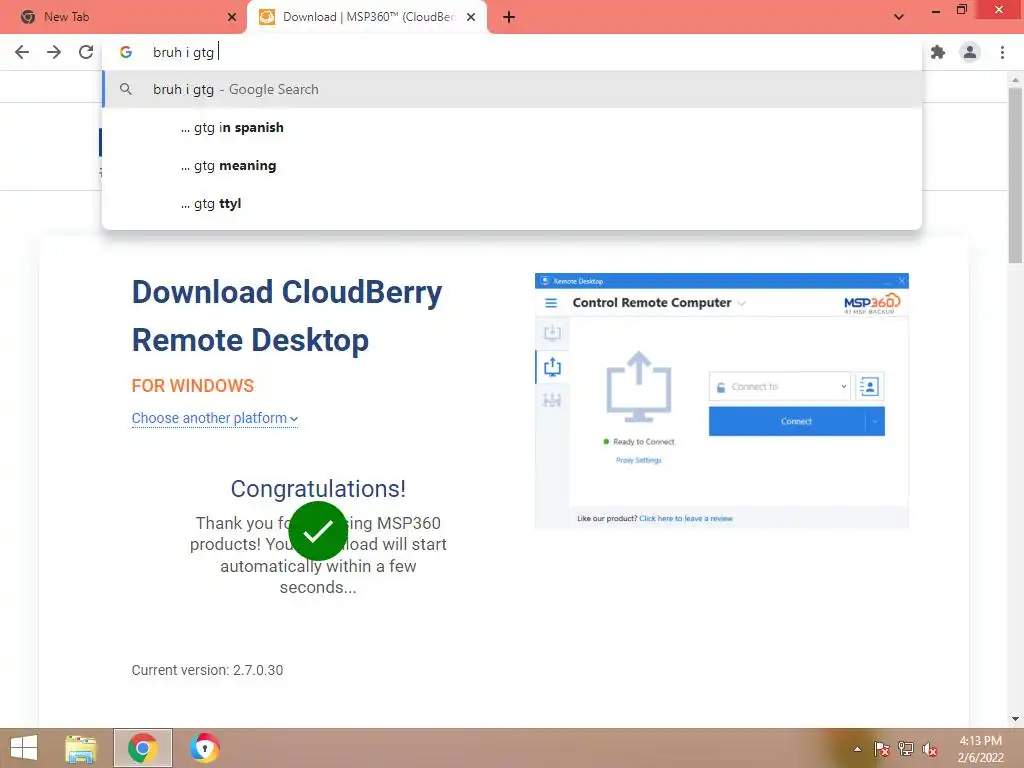Expand 'Choose another platform' dropdown
The image size is (1024, 768).
(215, 418)
